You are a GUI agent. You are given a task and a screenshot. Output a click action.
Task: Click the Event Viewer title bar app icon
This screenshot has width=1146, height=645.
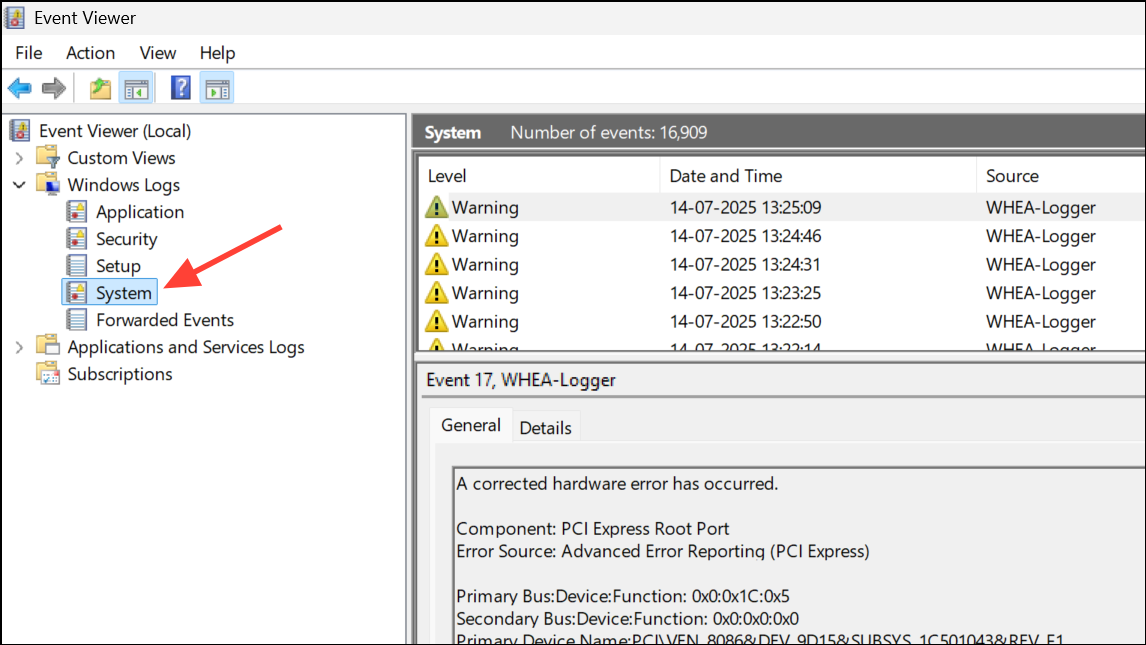15,18
